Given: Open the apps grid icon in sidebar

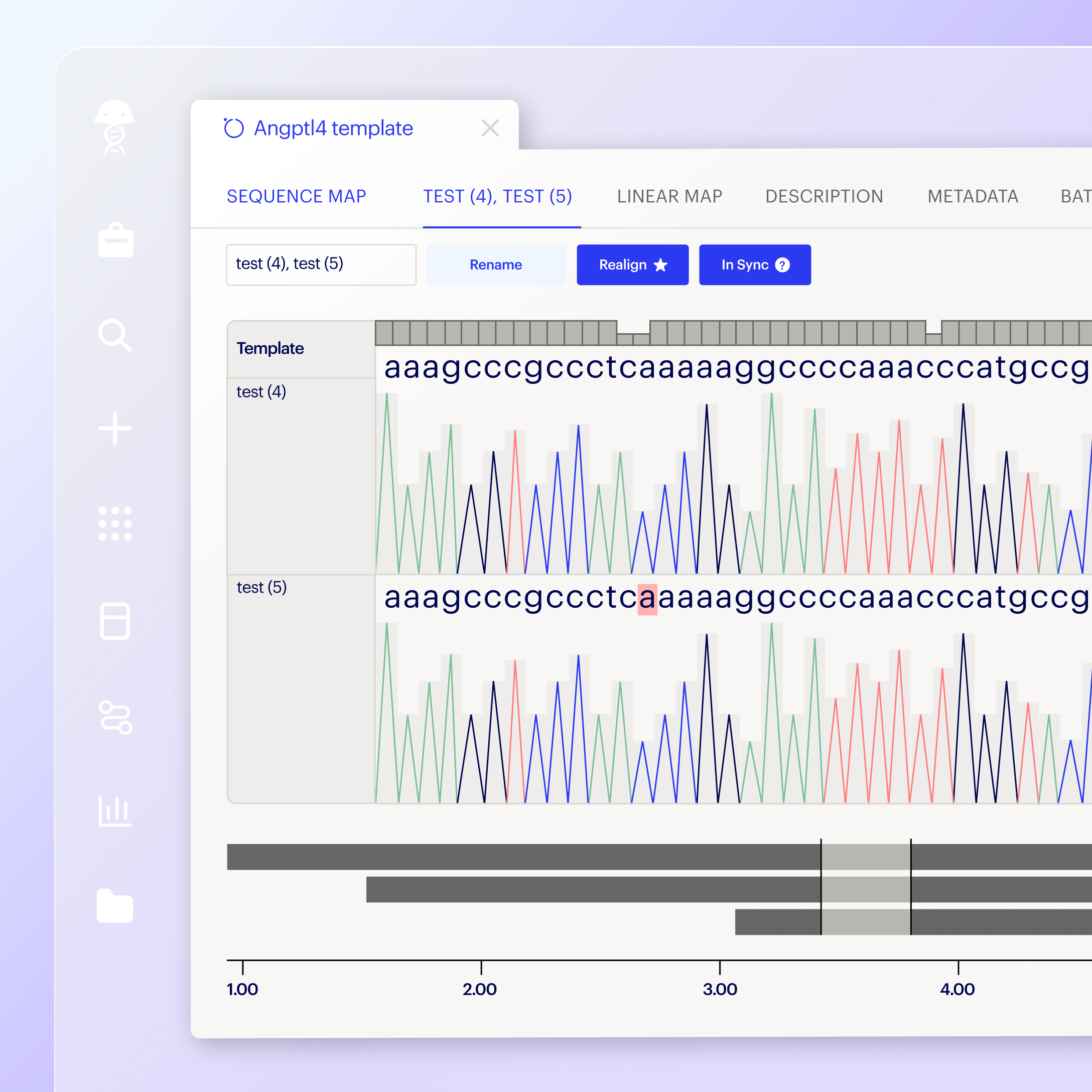Looking at the screenshot, I should coord(115,523).
